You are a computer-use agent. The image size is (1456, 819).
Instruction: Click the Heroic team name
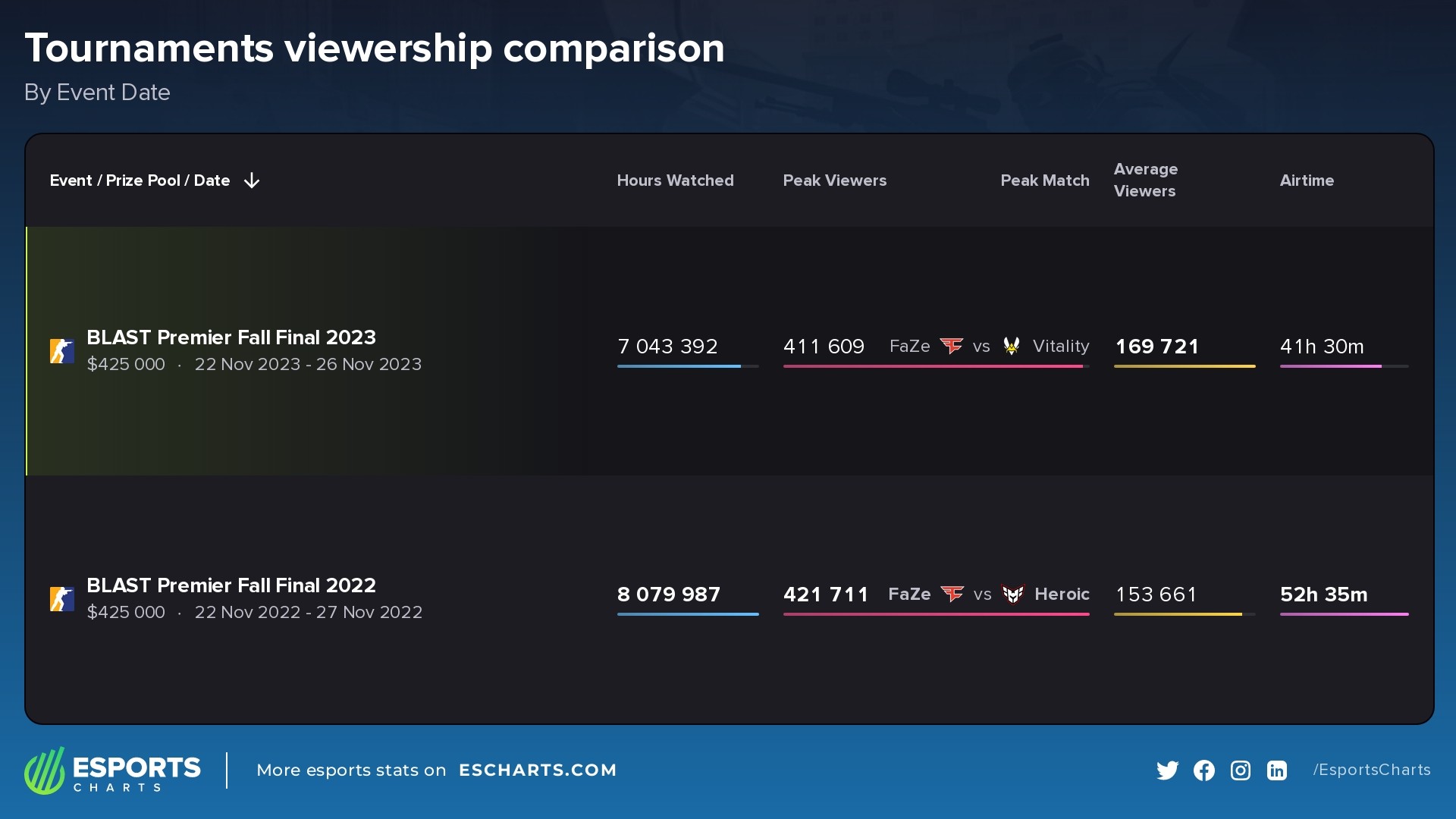point(1062,595)
